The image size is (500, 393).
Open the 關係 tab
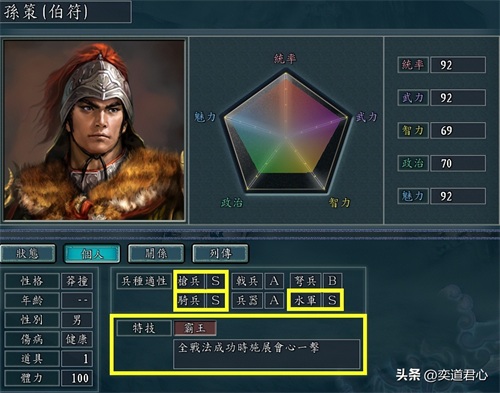pyautogui.click(x=156, y=254)
